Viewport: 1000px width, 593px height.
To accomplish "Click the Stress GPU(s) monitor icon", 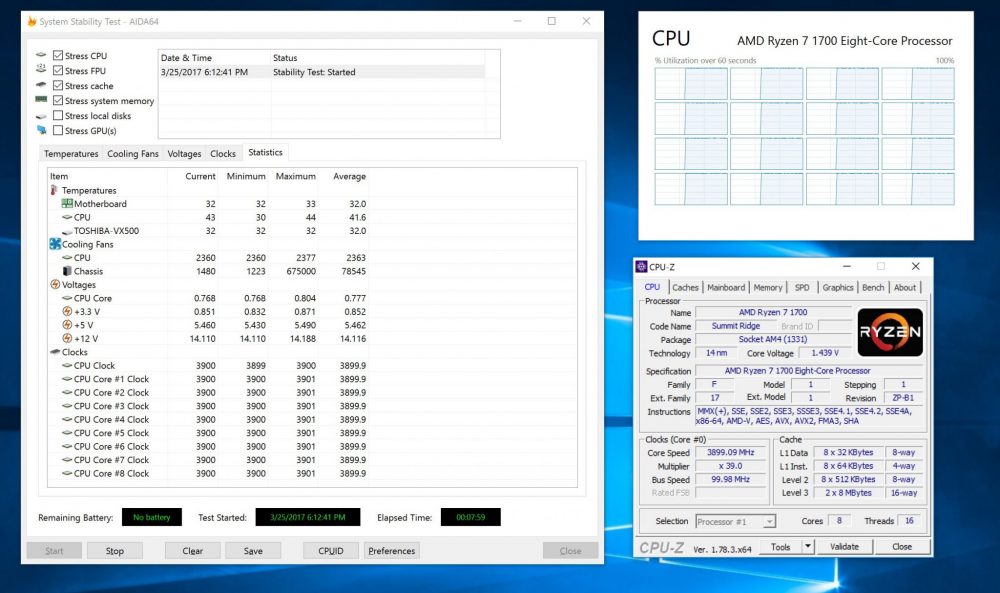I will coord(41,130).
